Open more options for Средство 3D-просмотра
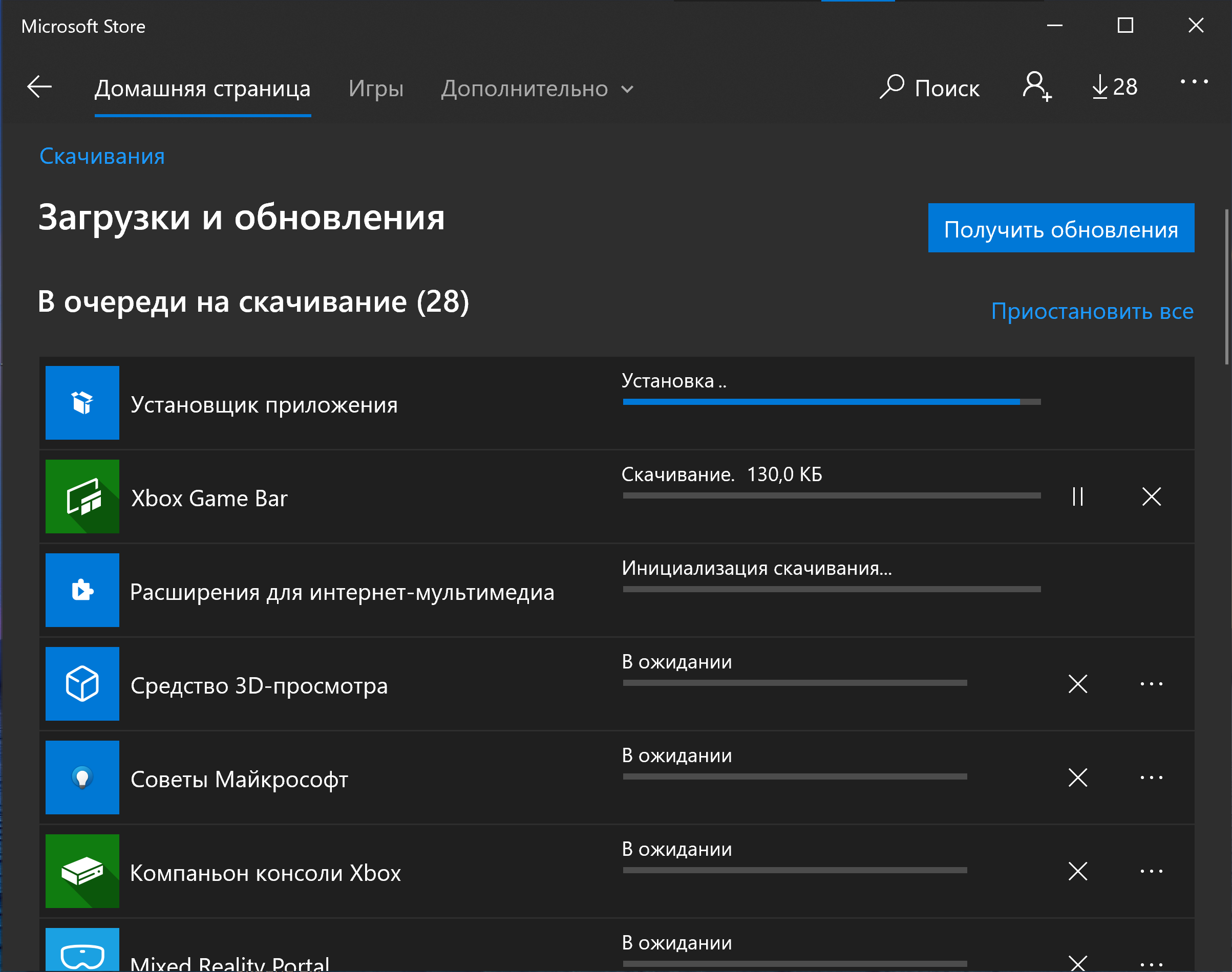This screenshot has height=972, width=1232. pos(1152,684)
